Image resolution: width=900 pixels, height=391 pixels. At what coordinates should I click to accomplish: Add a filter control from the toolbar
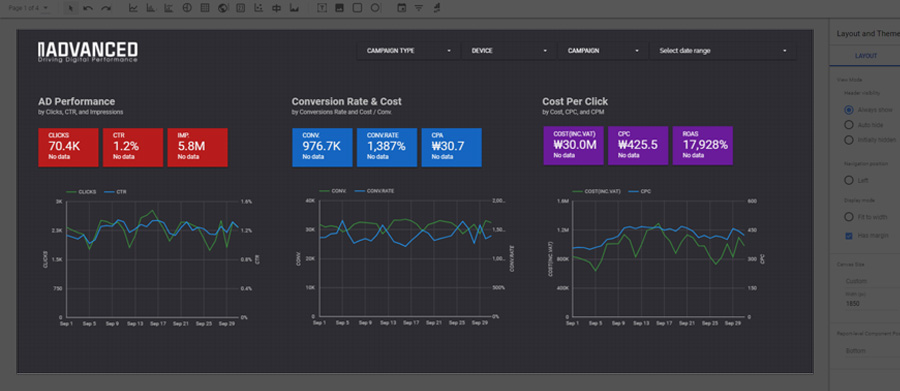(419, 8)
